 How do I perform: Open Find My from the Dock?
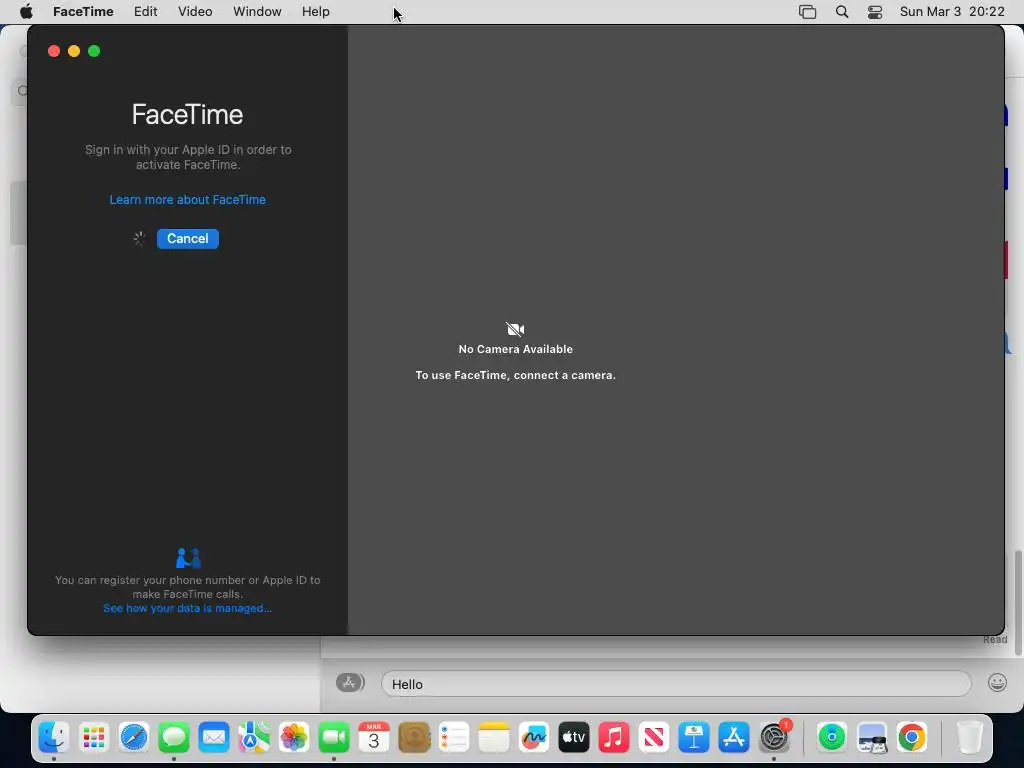pyautogui.click(x=831, y=737)
